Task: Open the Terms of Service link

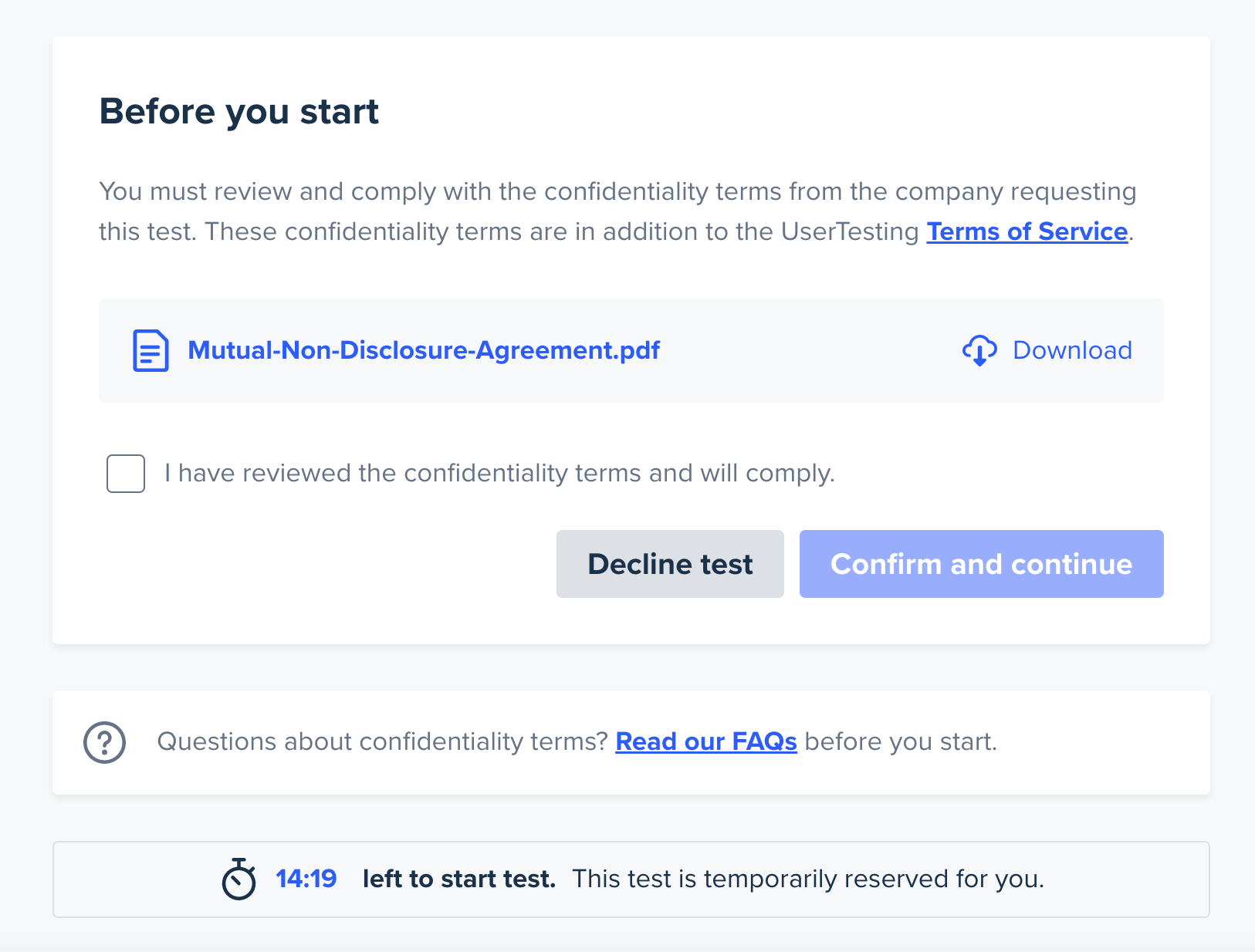Action: click(1027, 231)
